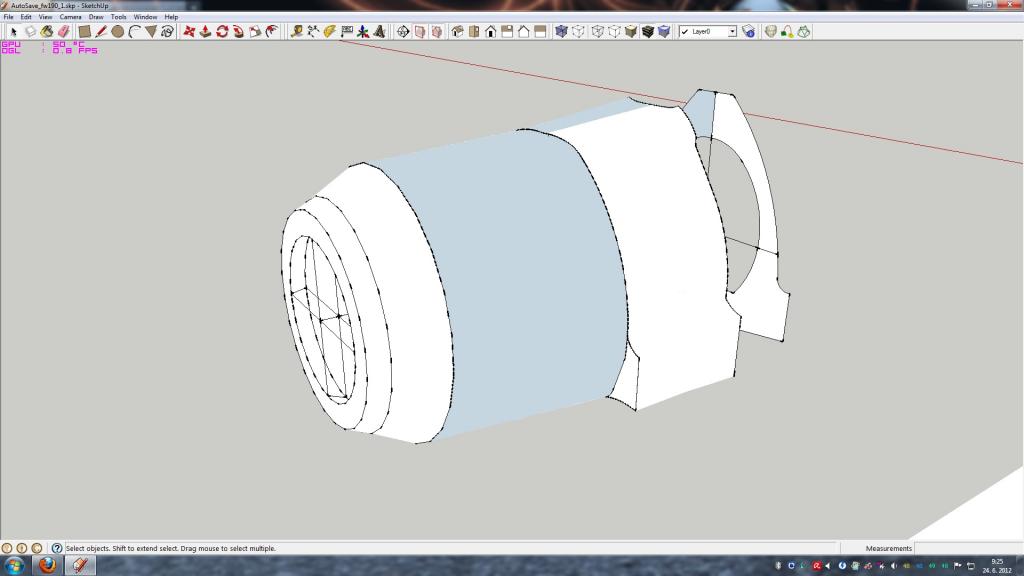Click the Instructor help button in status bar
This screenshot has width=1024, height=576.
[57, 548]
